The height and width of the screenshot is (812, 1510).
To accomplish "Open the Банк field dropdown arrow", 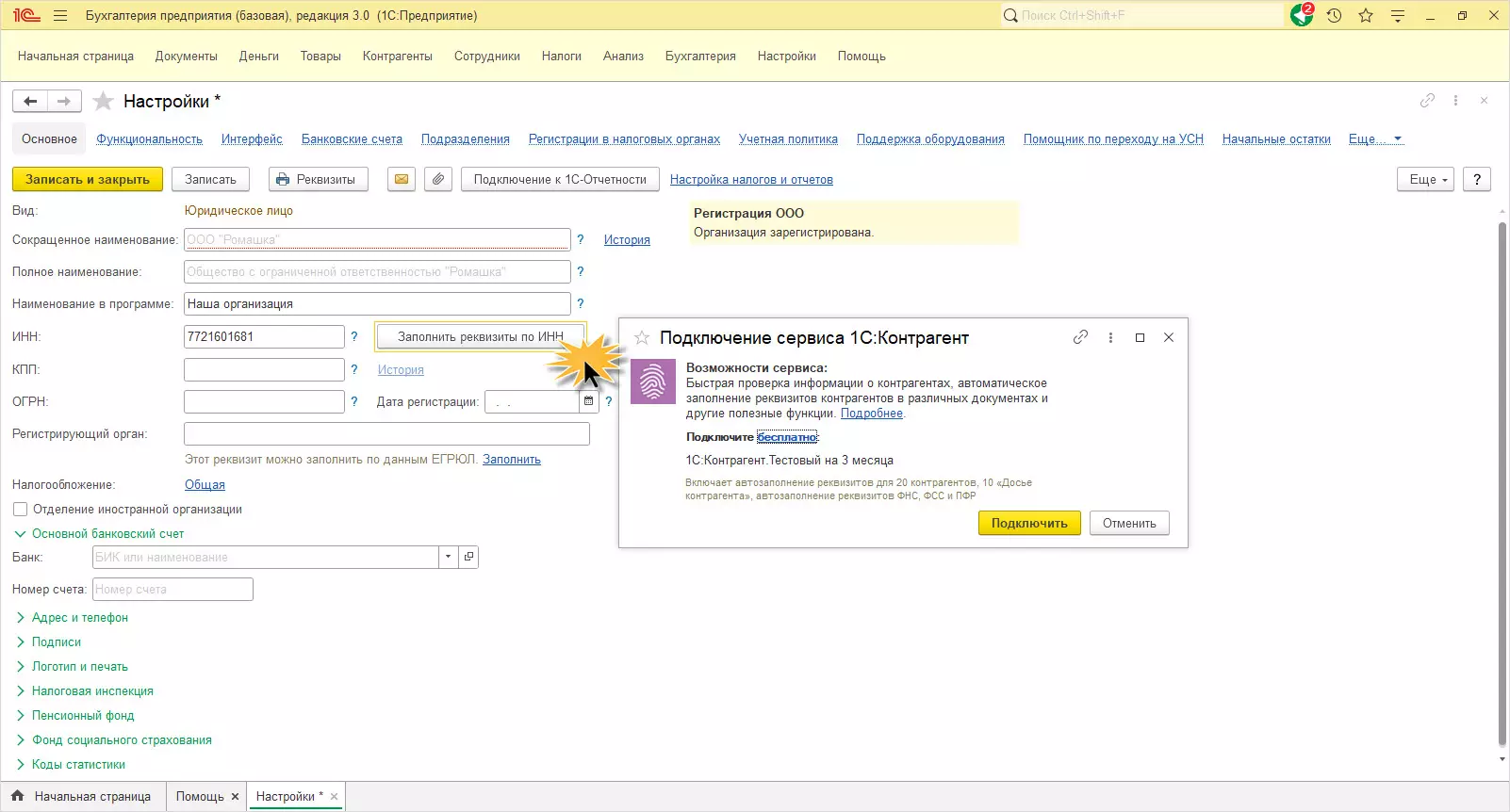I will point(448,557).
